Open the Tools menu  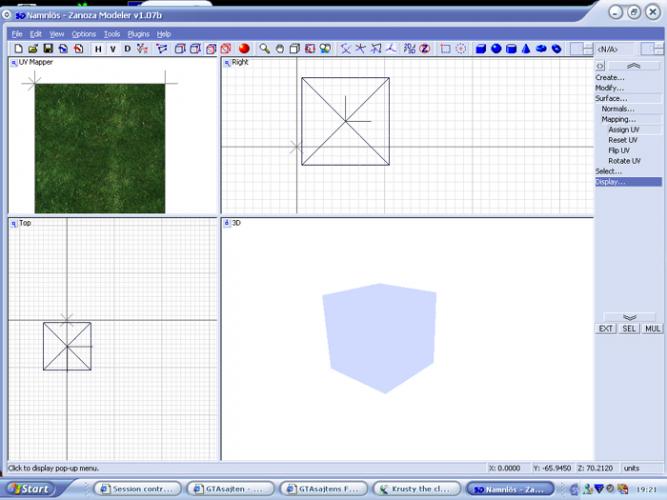tap(112, 34)
